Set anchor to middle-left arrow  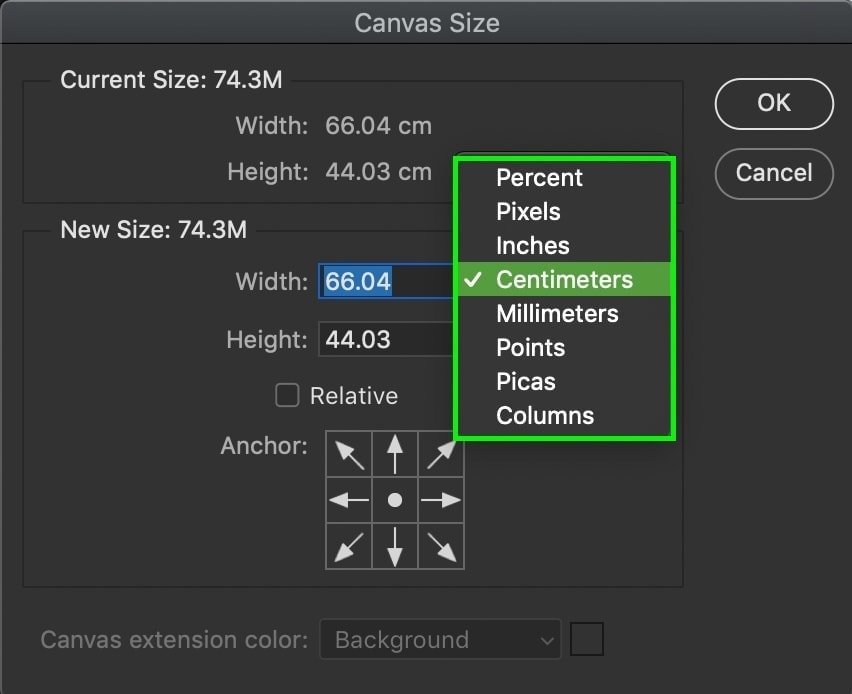349,500
